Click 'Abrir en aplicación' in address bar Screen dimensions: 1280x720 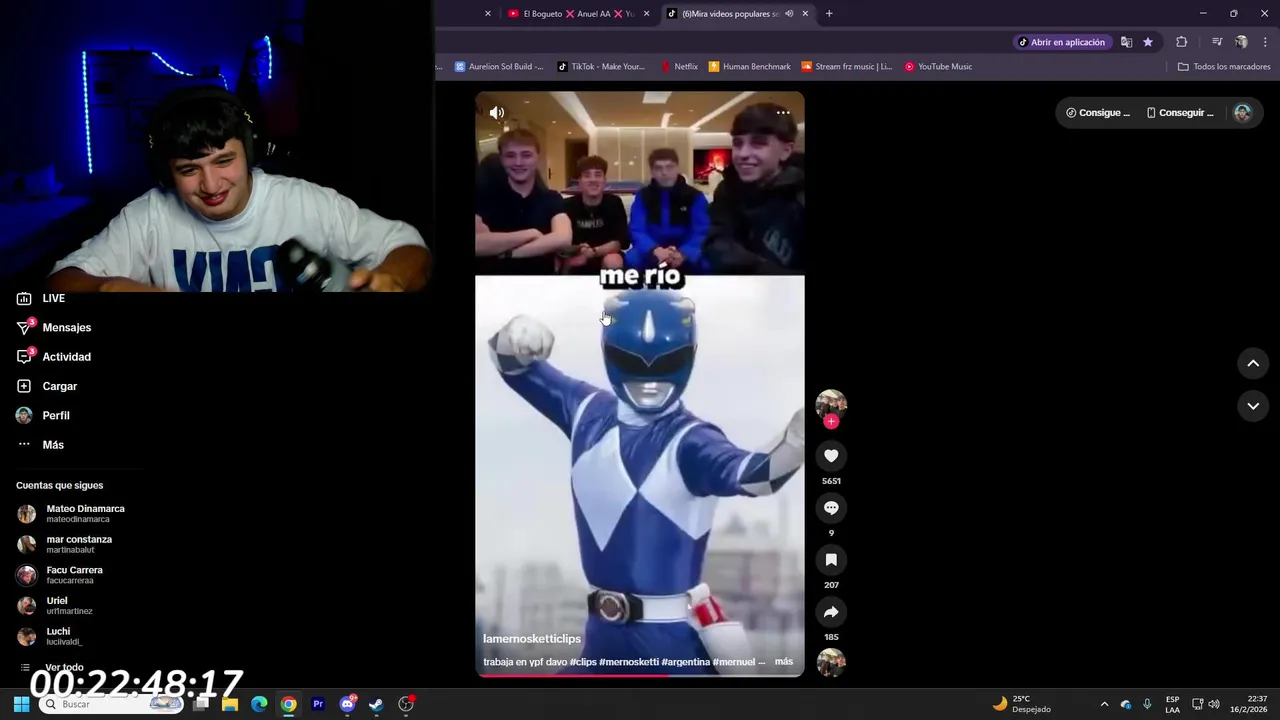1061,42
